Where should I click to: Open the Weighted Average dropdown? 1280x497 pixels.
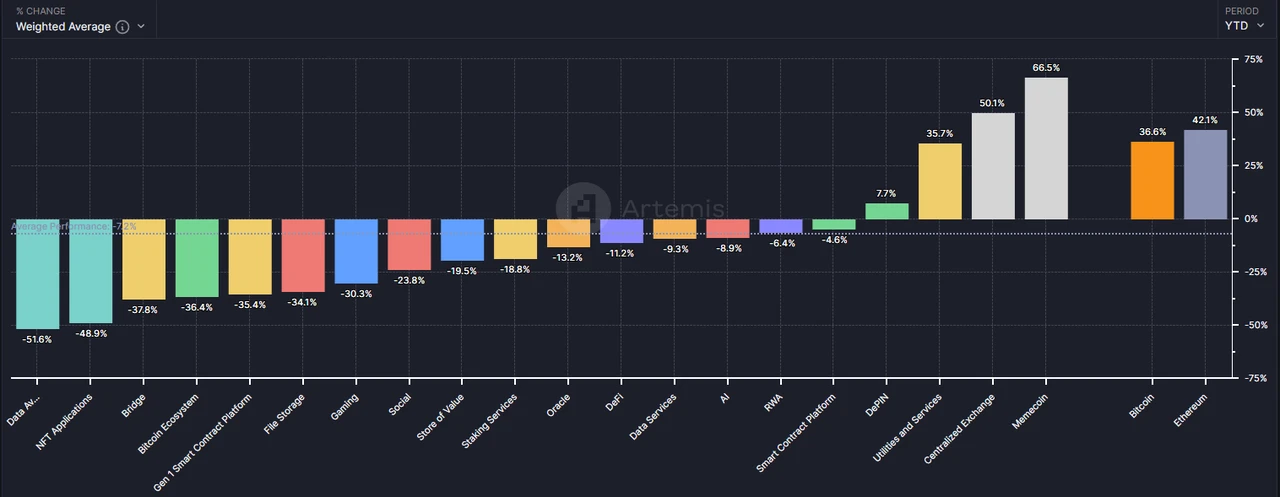[x=80, y=27]
